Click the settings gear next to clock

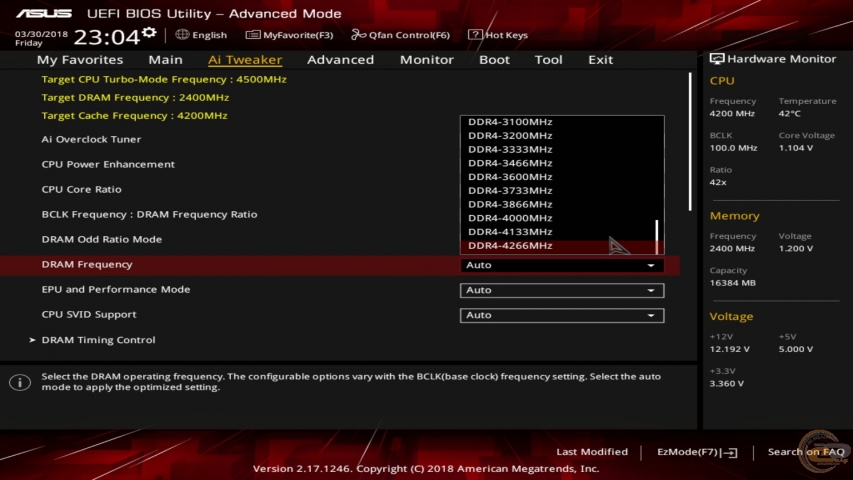[149, 33]
